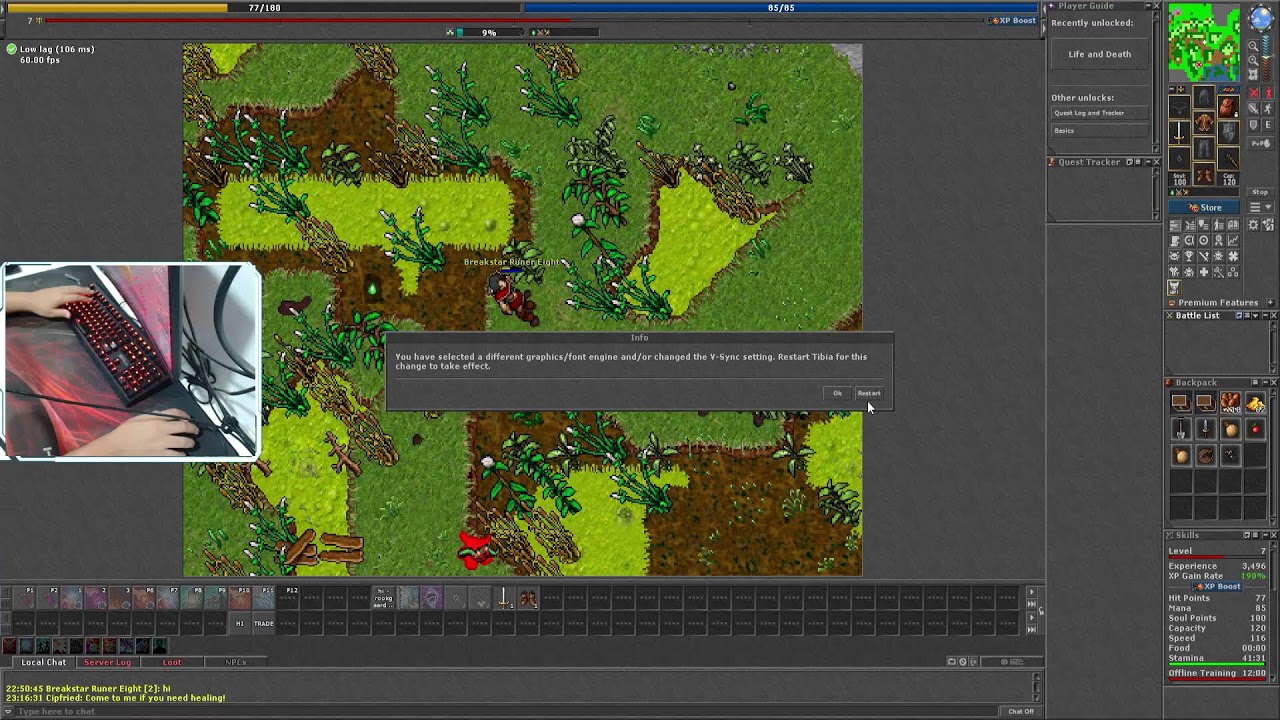Zoom out the minimap
1280x720 pixels.
click(x=1253, y=45)
